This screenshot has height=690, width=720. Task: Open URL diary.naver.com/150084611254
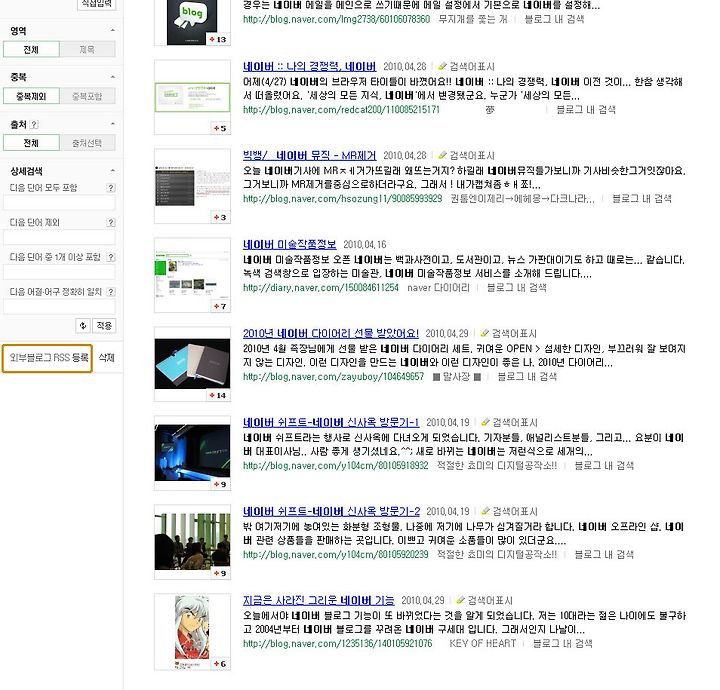[321, 288]
